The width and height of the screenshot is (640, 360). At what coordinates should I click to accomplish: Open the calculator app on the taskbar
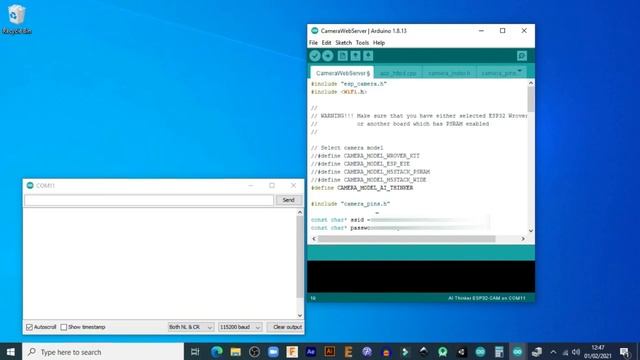[499, 352]
